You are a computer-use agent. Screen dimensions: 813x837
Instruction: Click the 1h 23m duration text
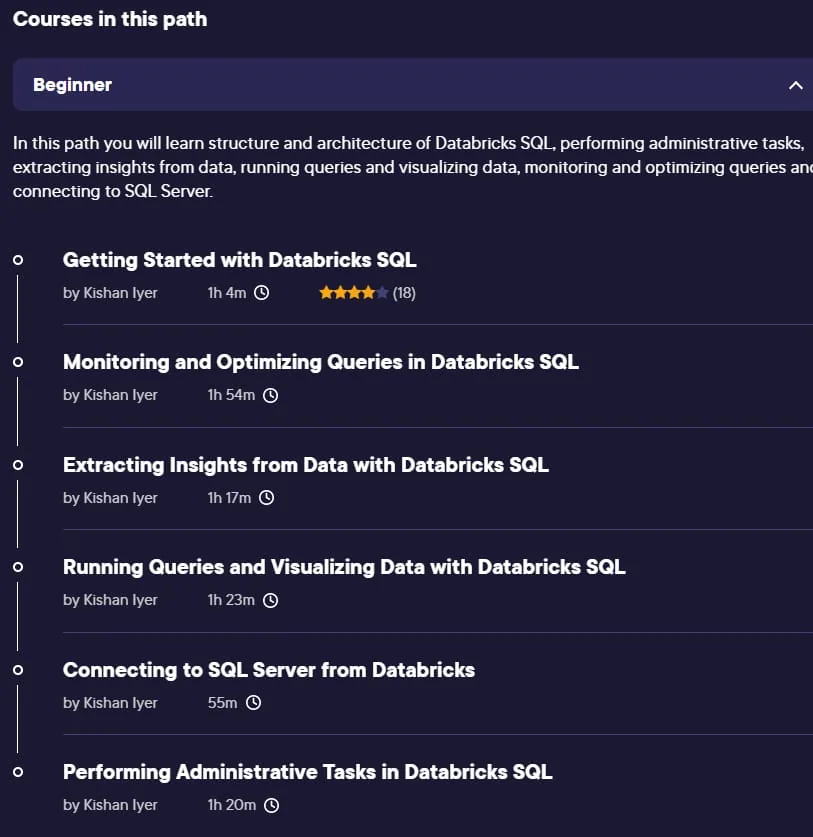[x=231, y=600]
